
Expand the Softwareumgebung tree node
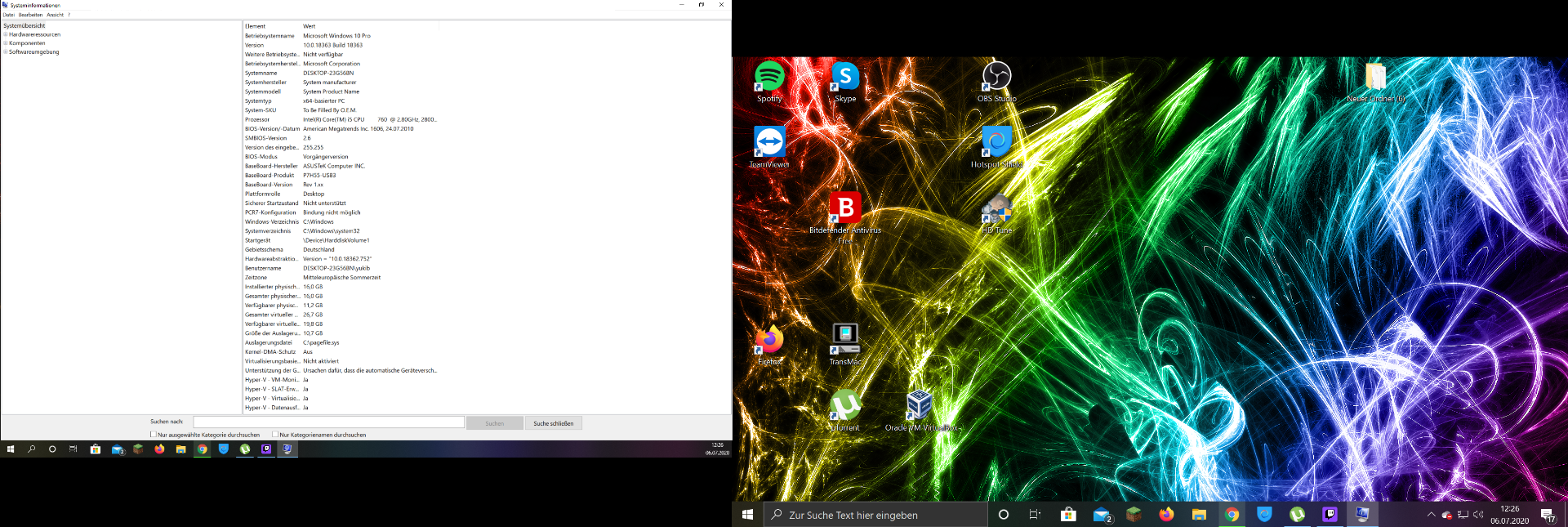pos(6,51)
